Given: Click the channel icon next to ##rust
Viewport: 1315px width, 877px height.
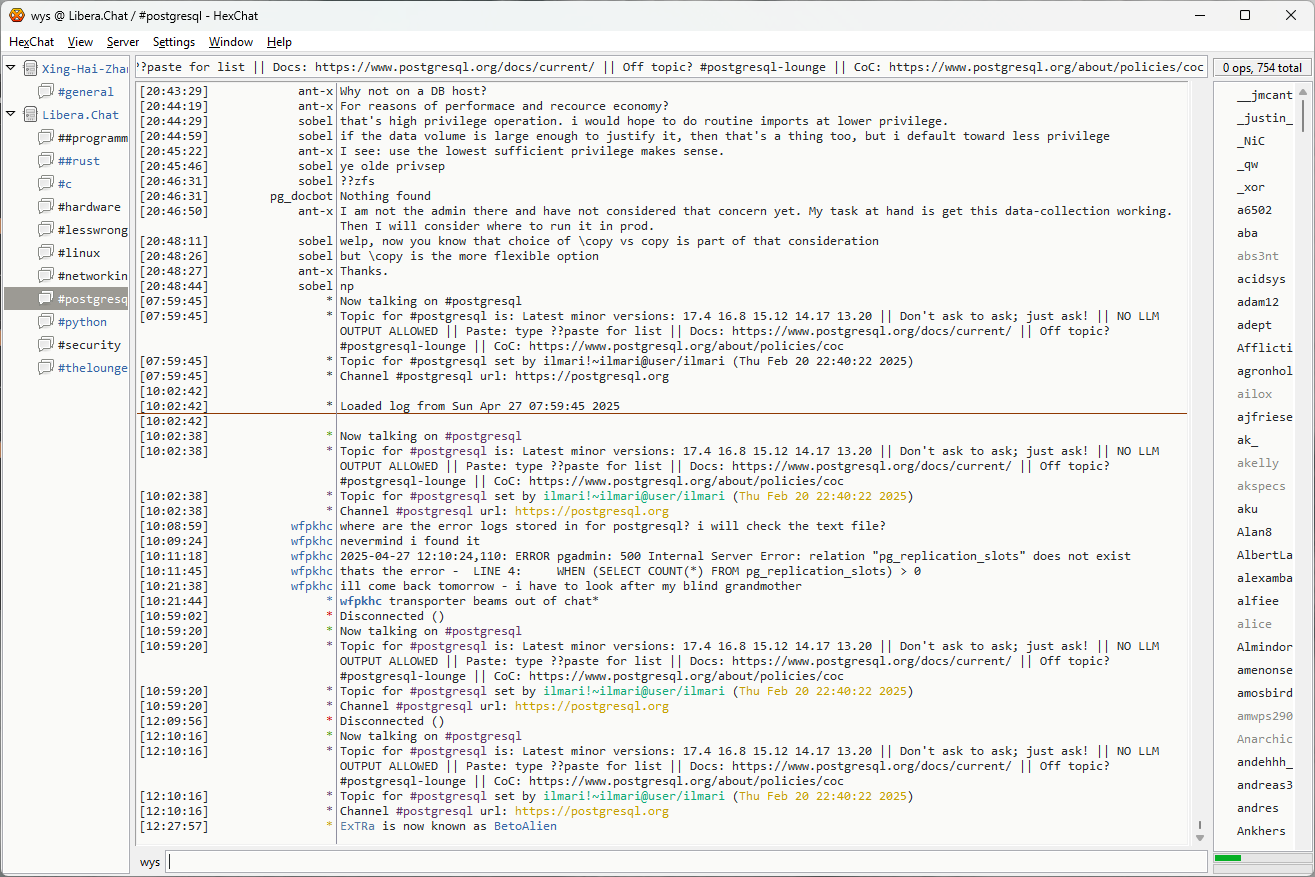Looking at the screenshot, I should (x=45, y=161).
